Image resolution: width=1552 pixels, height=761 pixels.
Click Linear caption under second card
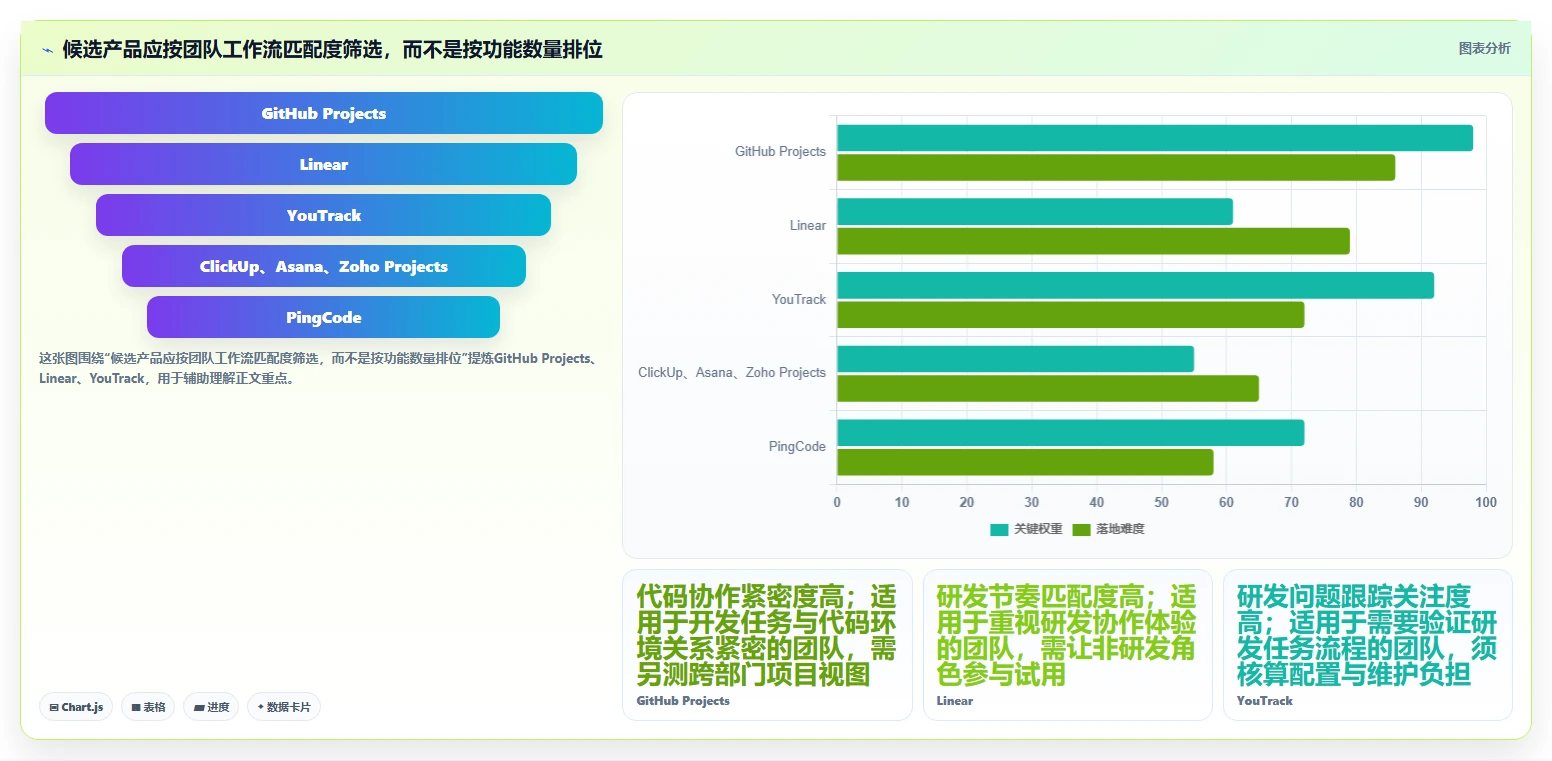click(x=954, y=701)
